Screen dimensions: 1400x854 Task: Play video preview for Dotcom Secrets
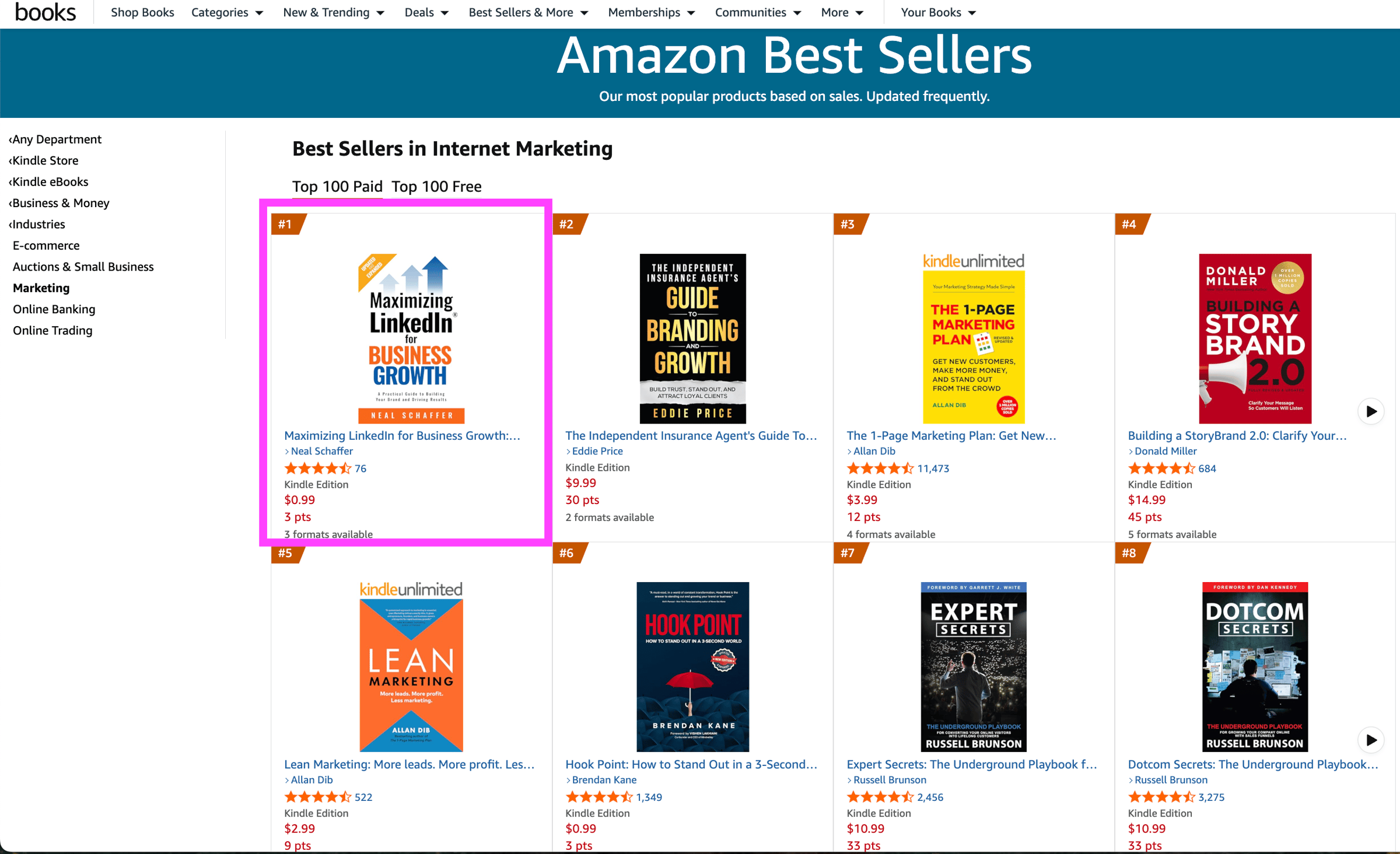pyautogui.click(x=1371, y=740)
